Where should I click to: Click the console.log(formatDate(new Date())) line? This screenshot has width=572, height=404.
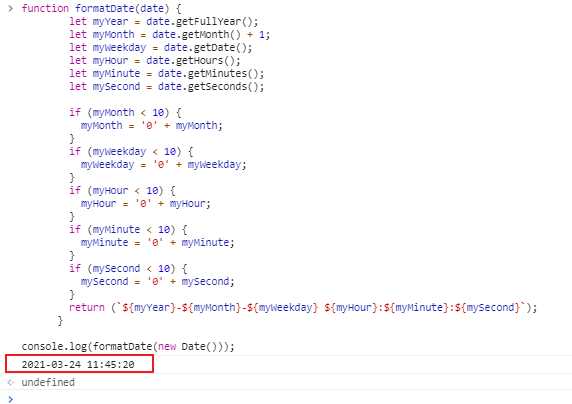(x=128, y=346)
